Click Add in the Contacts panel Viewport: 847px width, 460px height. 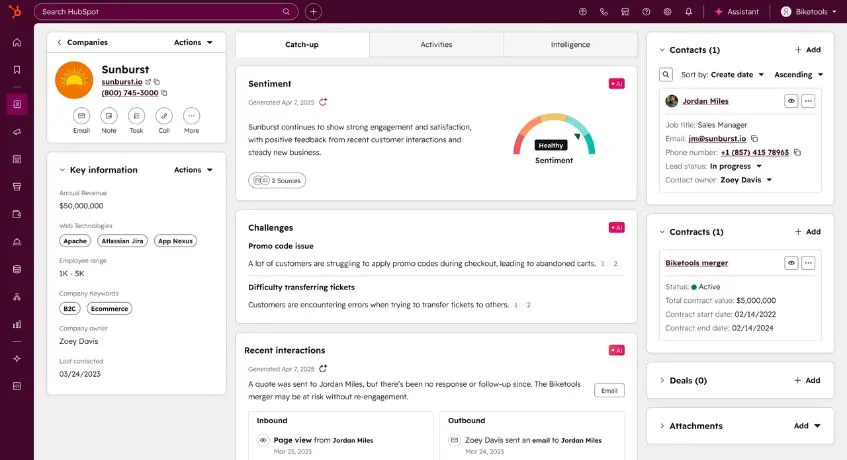tap(808, 50)
